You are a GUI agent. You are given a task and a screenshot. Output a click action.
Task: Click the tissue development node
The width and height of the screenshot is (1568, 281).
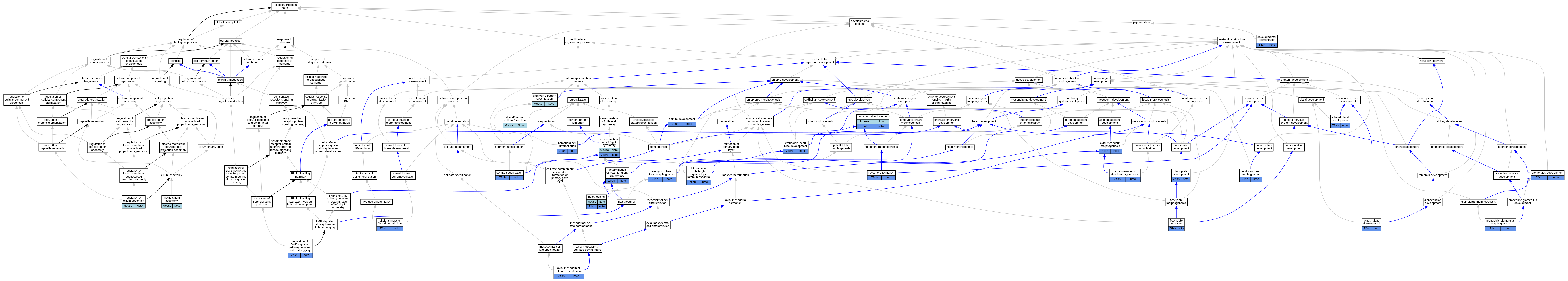tap(1029, 80)
